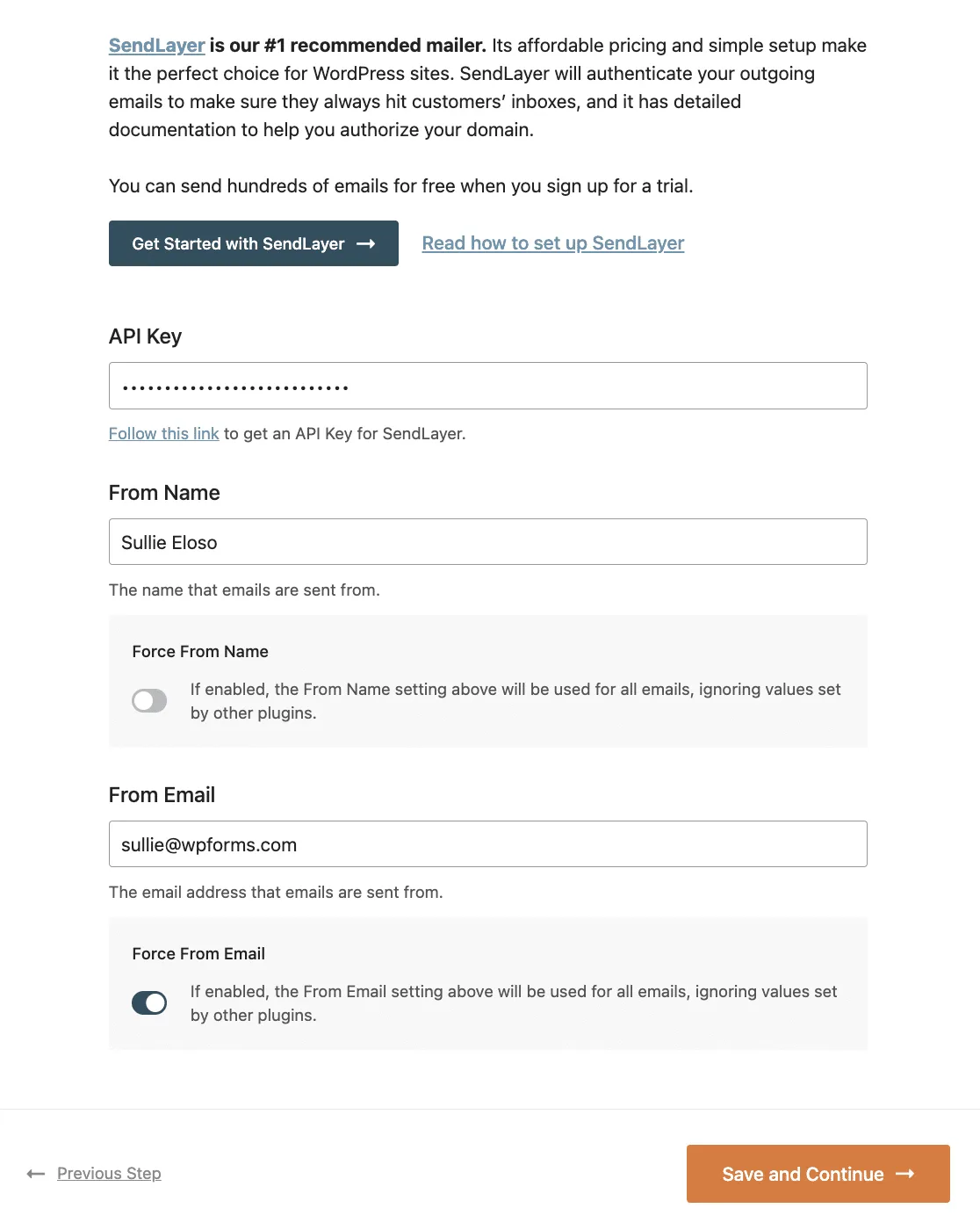Click the Force From Email description text
Image resolution: width=980 pixels, height=1230 pixels.
(x=514, y=1003)
